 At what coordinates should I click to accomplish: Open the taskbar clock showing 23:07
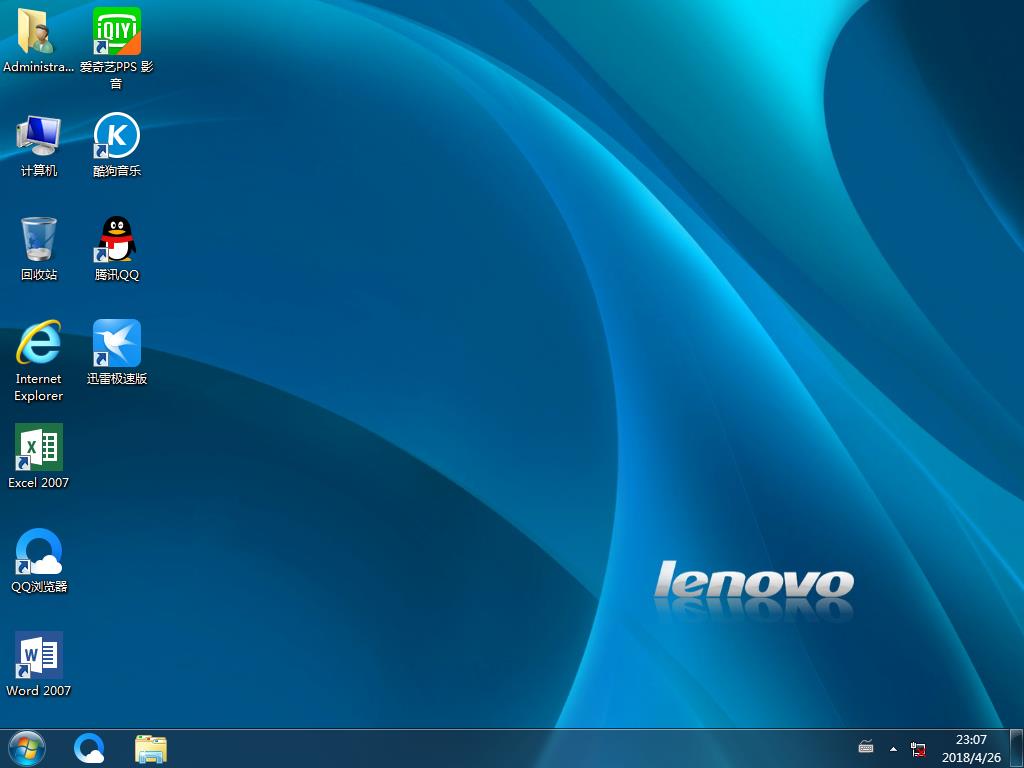tap(970, 748)
